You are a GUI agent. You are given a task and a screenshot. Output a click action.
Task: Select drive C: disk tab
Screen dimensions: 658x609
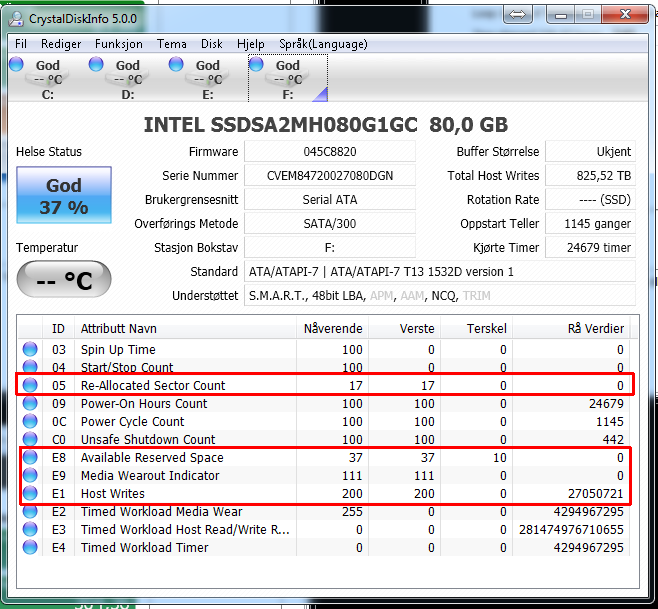click(47, 79)
